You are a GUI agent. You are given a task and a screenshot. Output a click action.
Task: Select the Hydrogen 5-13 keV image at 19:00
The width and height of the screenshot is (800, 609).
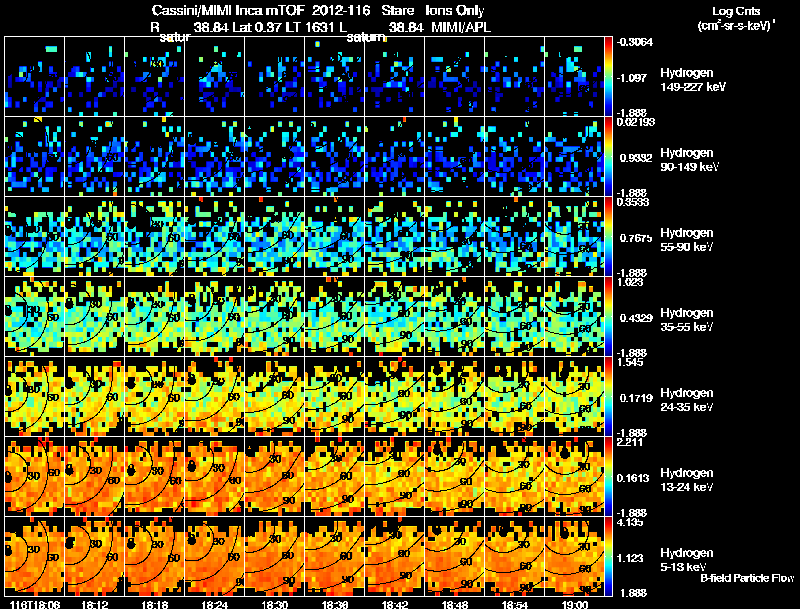click(574, 557)
